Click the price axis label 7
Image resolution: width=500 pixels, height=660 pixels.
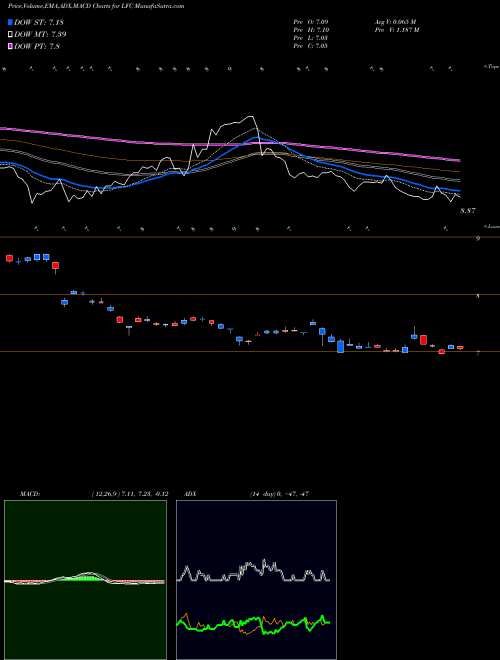pyautogui.click(x=478, y=353)
